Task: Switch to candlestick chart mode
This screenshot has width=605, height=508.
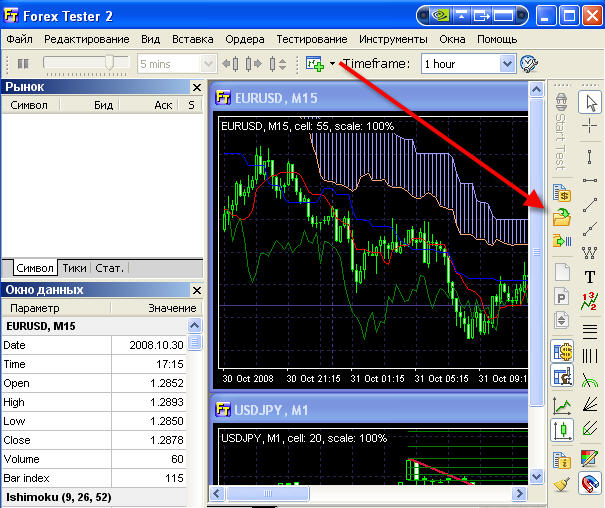Action: (562, 430)
